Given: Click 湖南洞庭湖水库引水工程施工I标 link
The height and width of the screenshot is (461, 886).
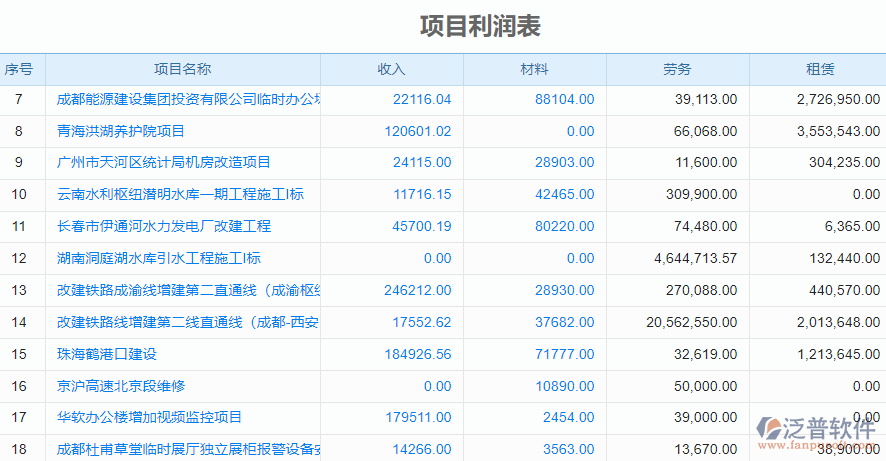Looking at the screenshot, I should coord(159,258).
